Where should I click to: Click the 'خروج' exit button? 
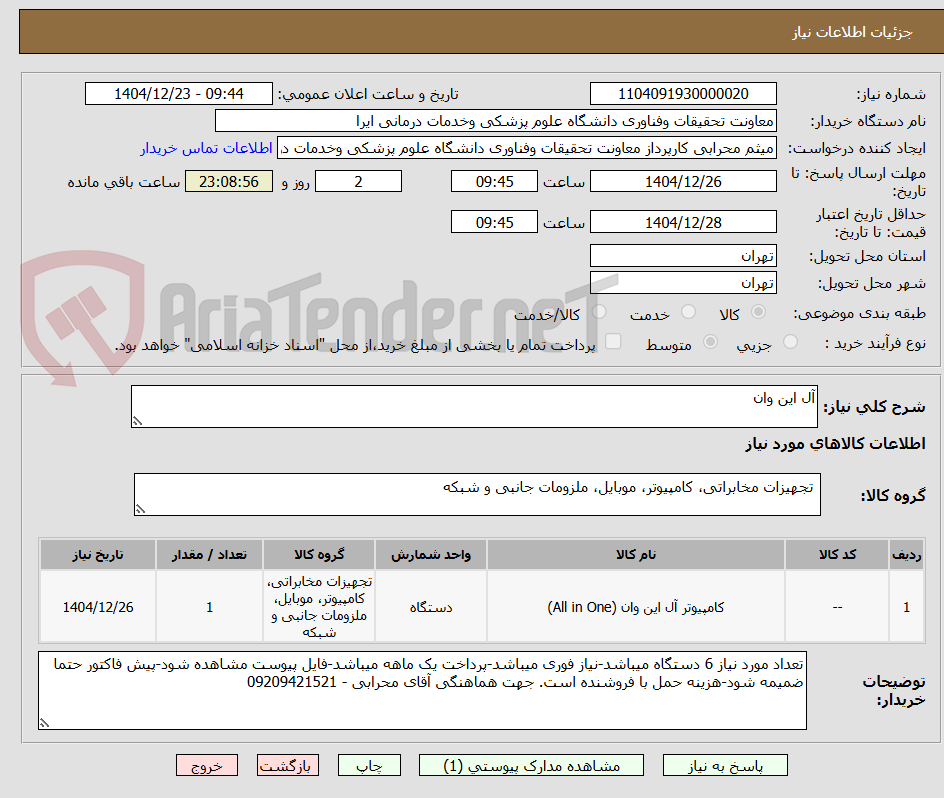(x=206, y=765)
